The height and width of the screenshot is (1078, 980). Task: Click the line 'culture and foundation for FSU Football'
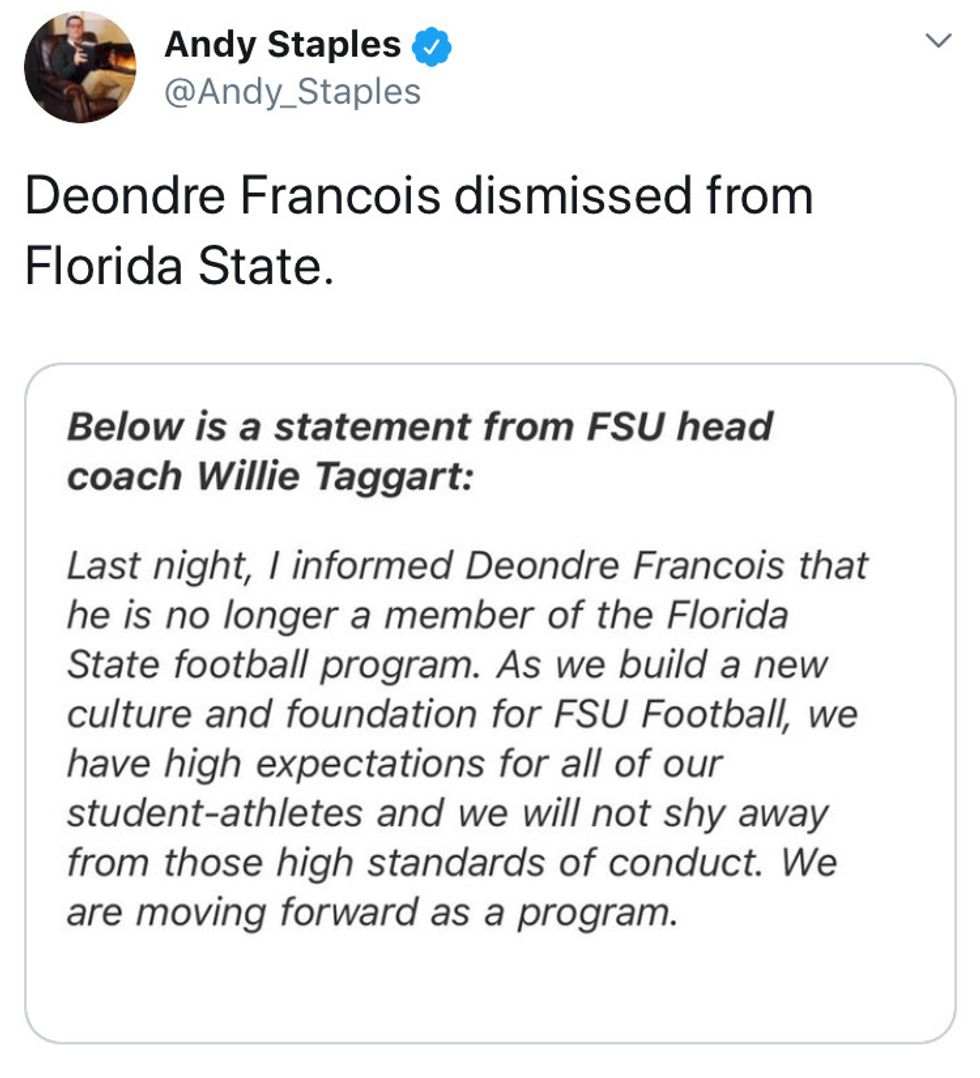[462, 714]
